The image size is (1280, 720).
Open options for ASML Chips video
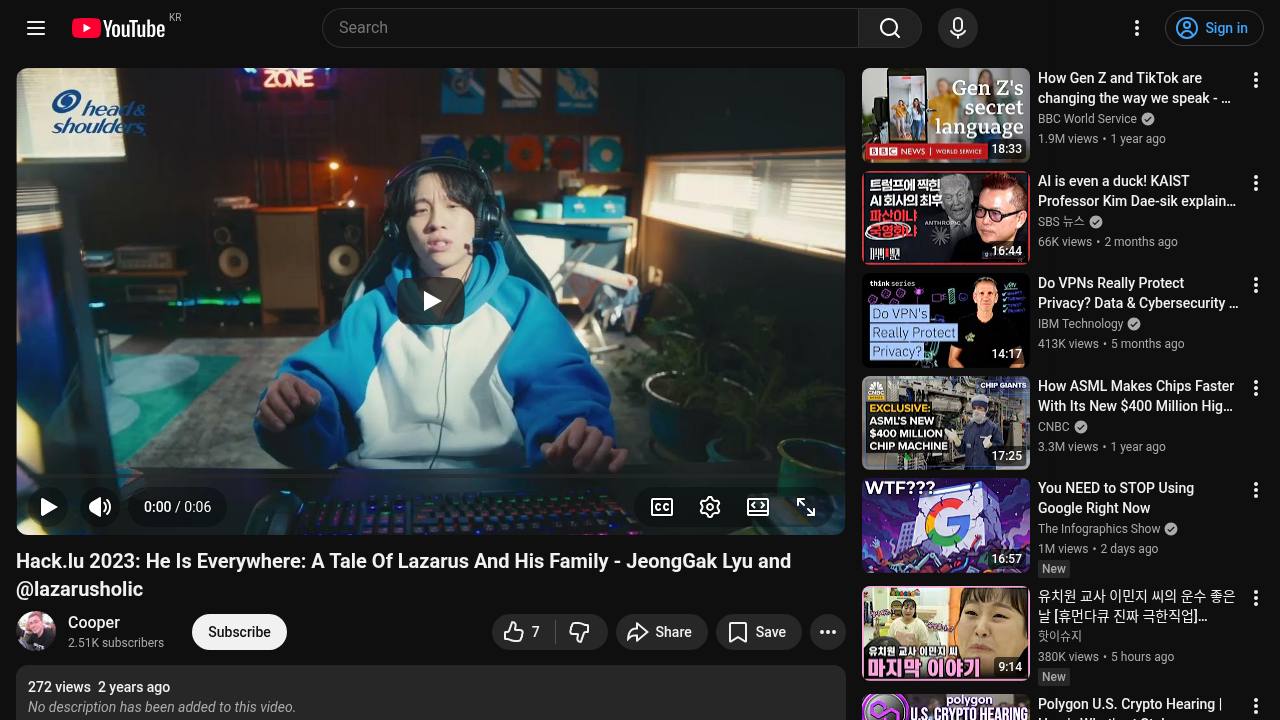pyautogui.click(x=1256, y=388)
